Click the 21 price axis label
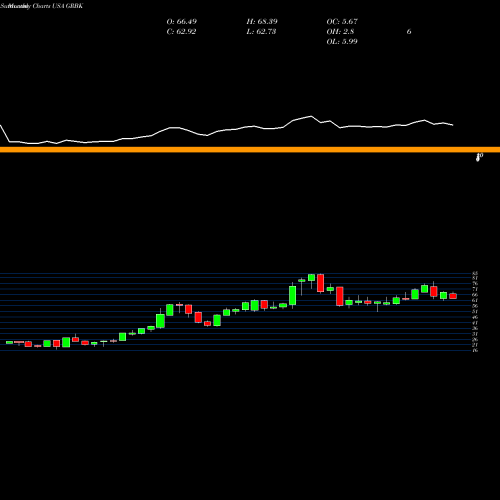The width and height of the screenshot is (500, 500). click(x=475, y=345)
